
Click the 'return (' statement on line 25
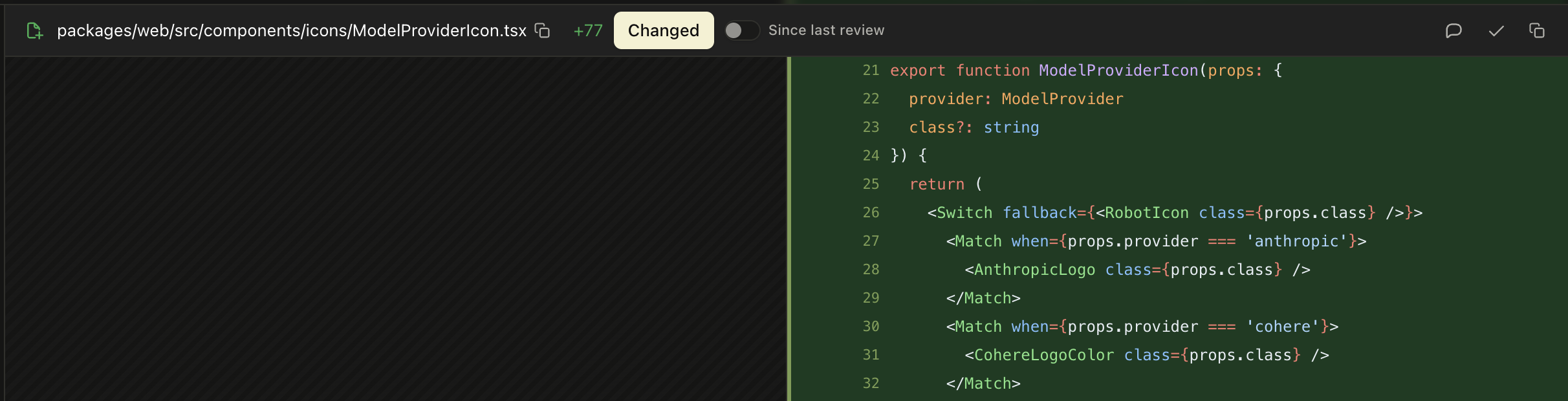[946, 184]
